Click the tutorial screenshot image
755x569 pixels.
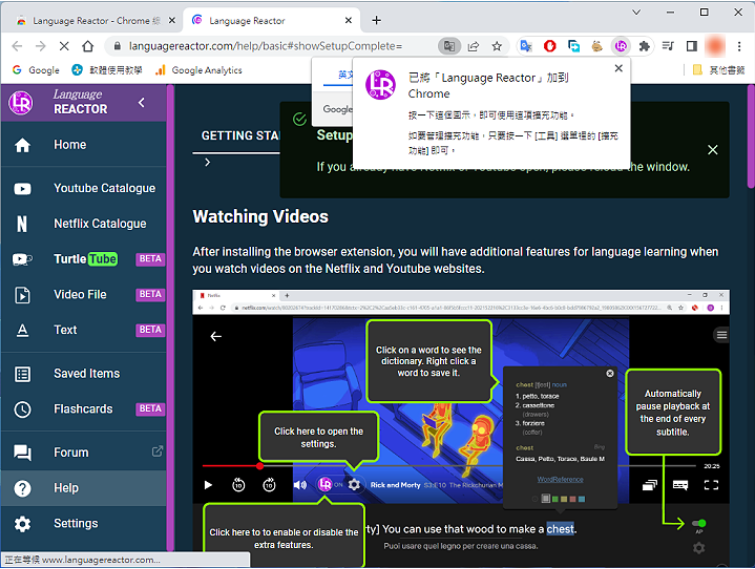pos(461,428)
